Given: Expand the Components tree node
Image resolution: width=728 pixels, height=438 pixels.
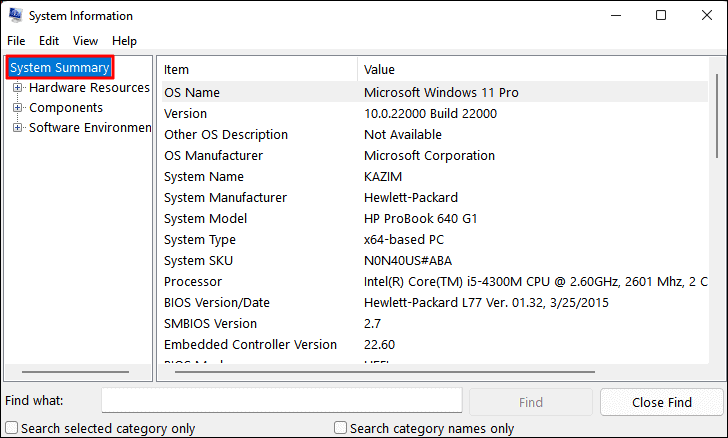Looking at the screenshot, I should click(17, 107).
